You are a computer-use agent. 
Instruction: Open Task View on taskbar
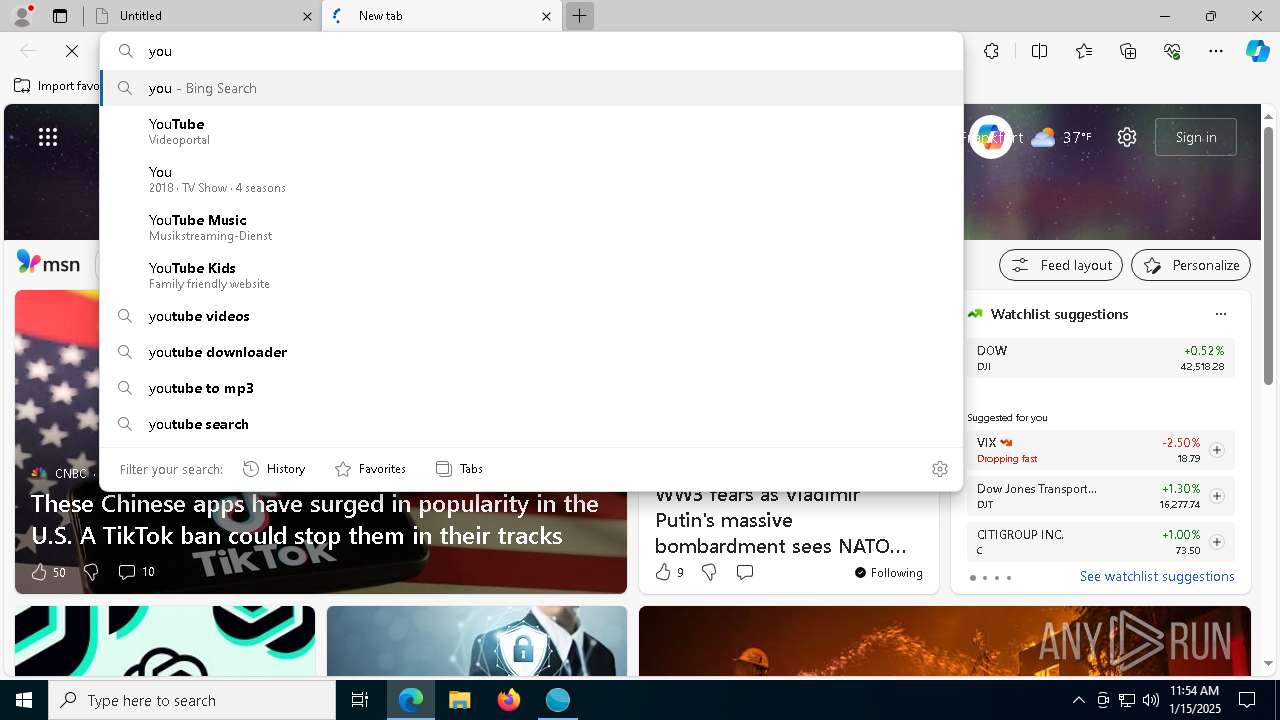point(360,700)
